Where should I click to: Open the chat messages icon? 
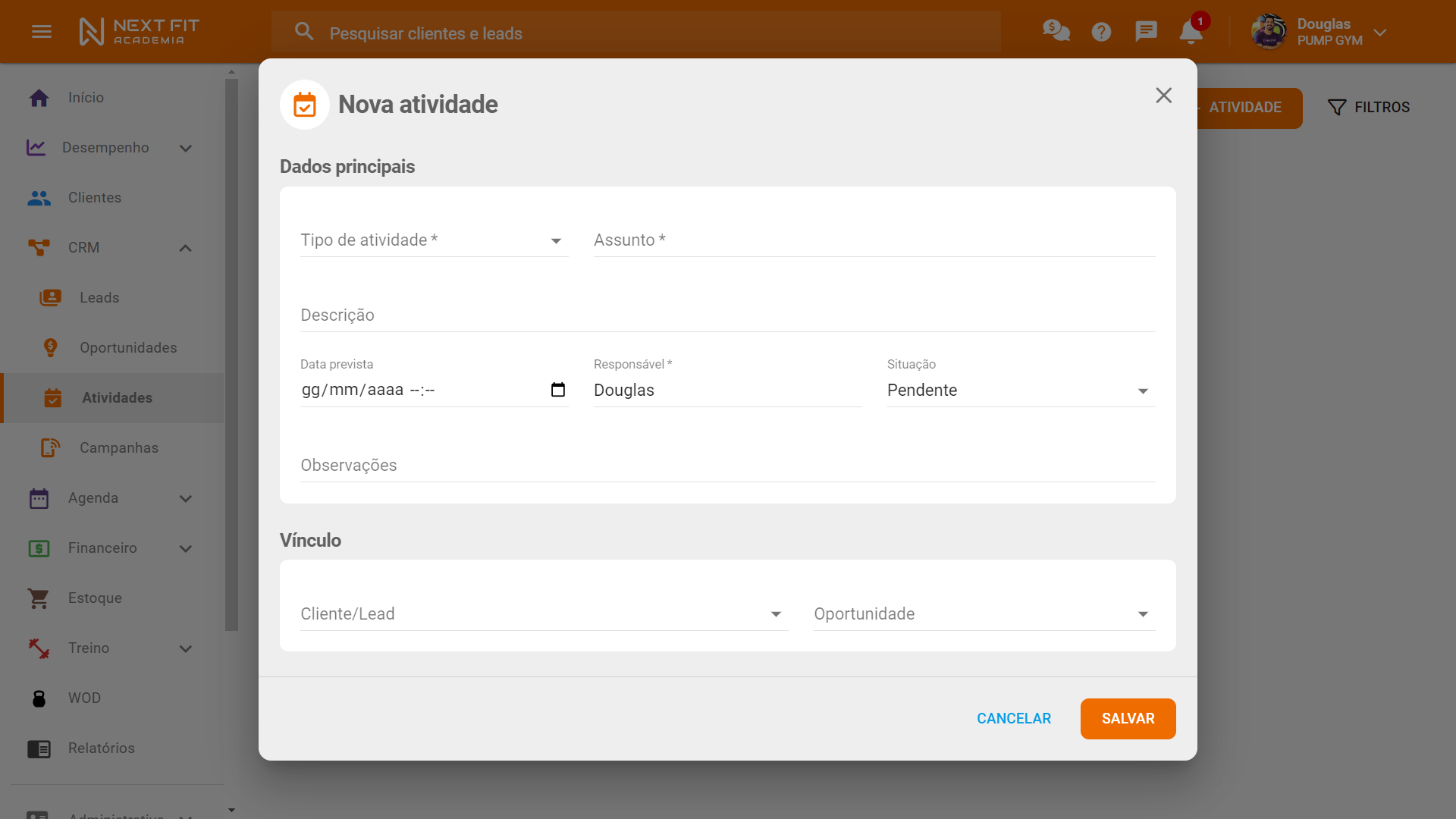pyautogui.click(x=1146, y=31)
